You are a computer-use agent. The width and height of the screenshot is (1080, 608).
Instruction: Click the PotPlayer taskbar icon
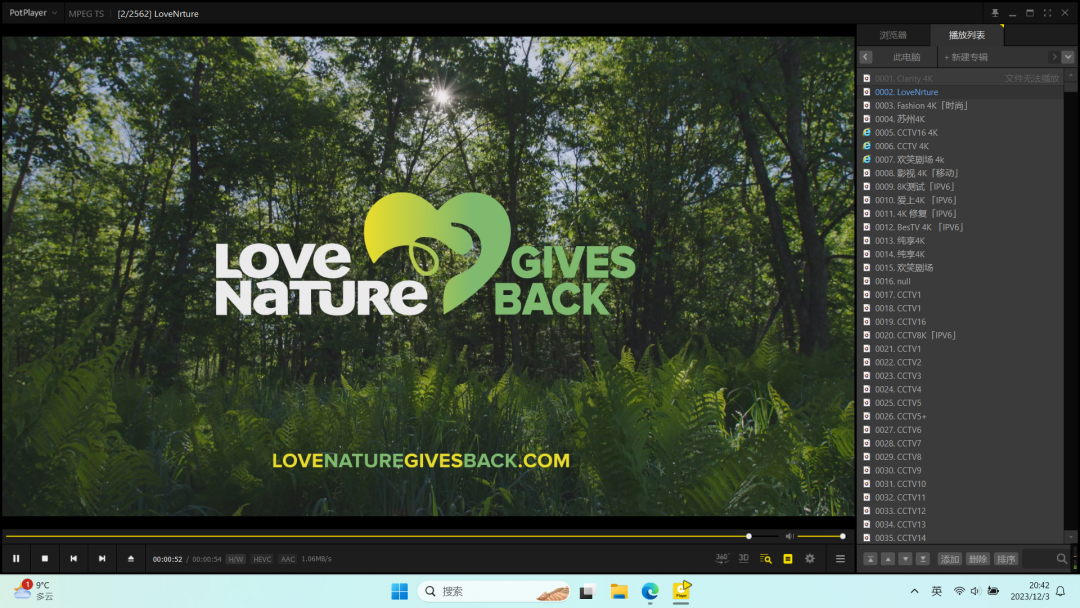pos(681,591)
